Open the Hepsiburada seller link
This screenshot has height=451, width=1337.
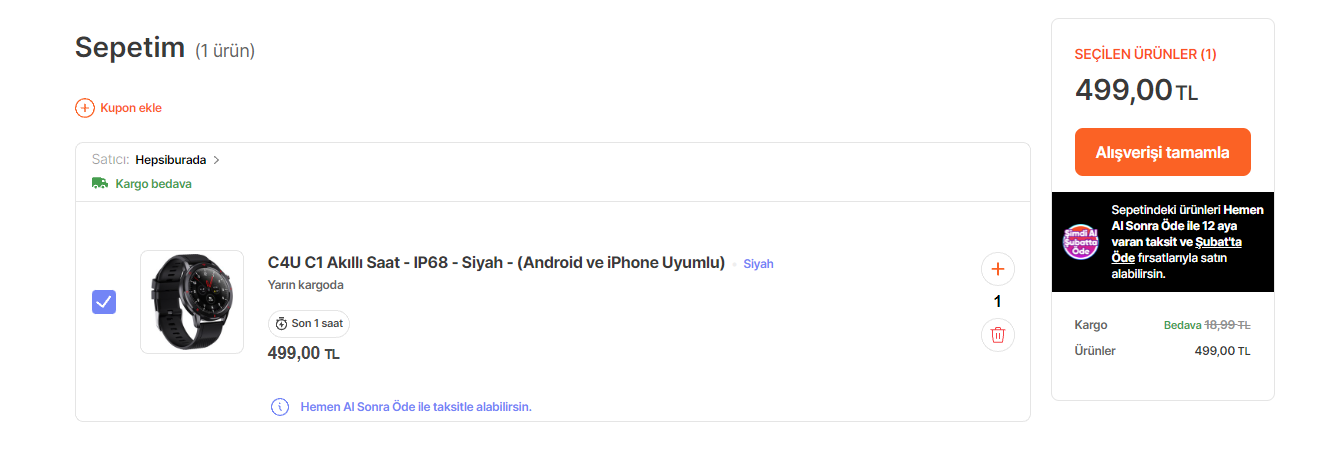(170, 159)
